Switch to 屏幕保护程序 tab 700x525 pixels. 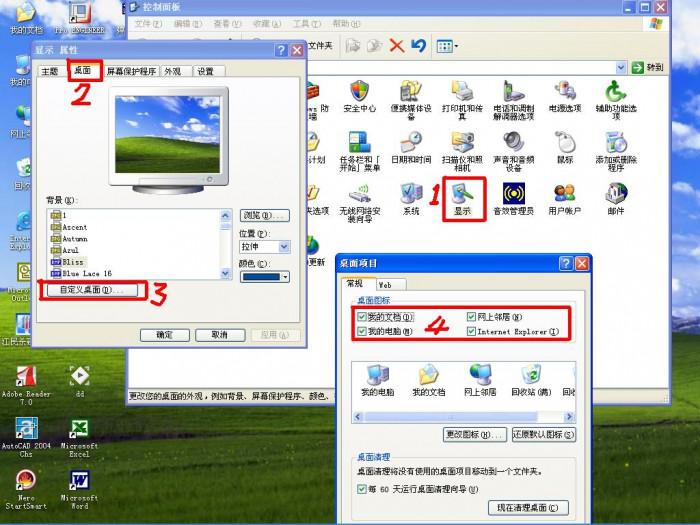tap(131, 71)
